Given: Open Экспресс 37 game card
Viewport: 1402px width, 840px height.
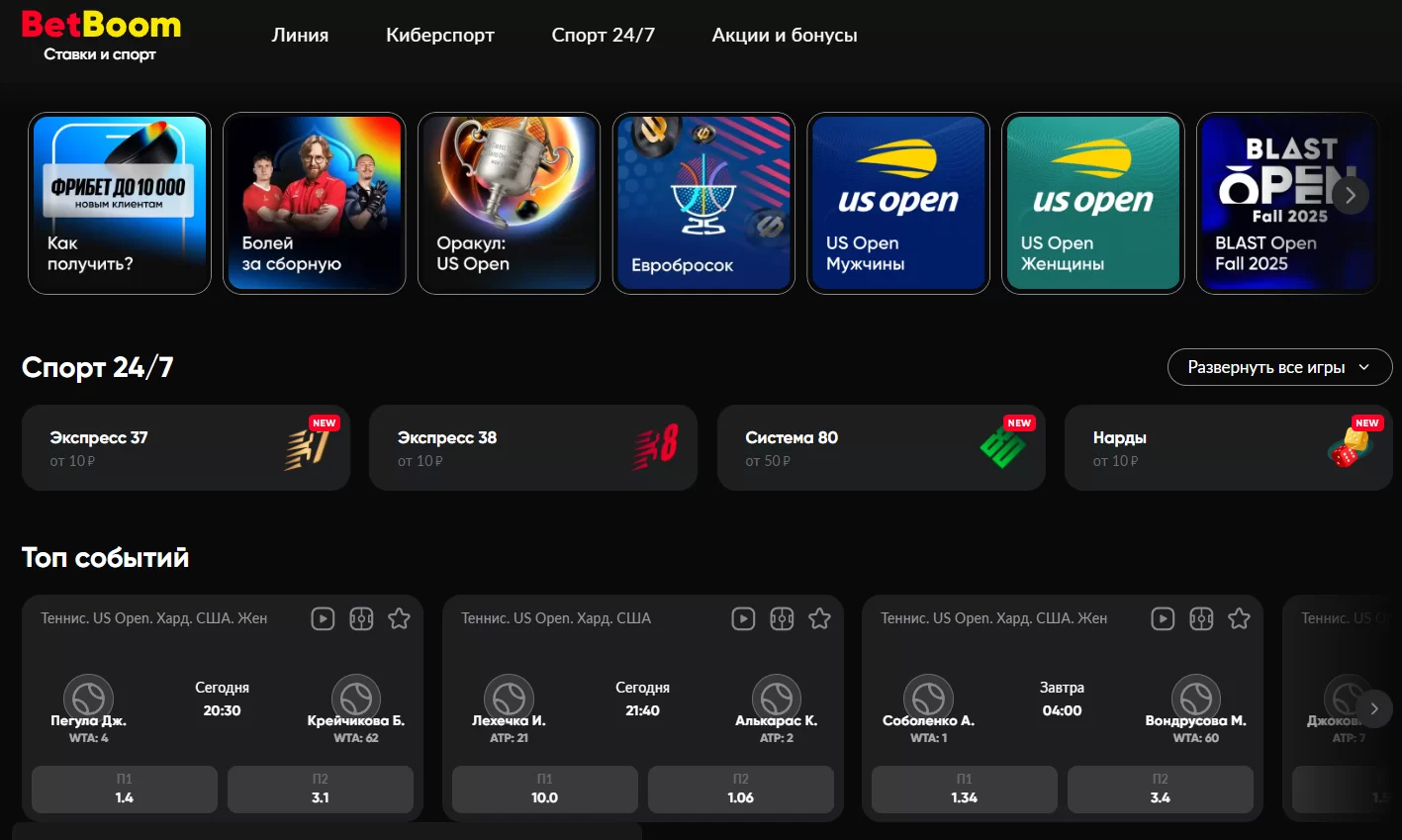Looking at the screenshot, I should [x=186, y=447].
